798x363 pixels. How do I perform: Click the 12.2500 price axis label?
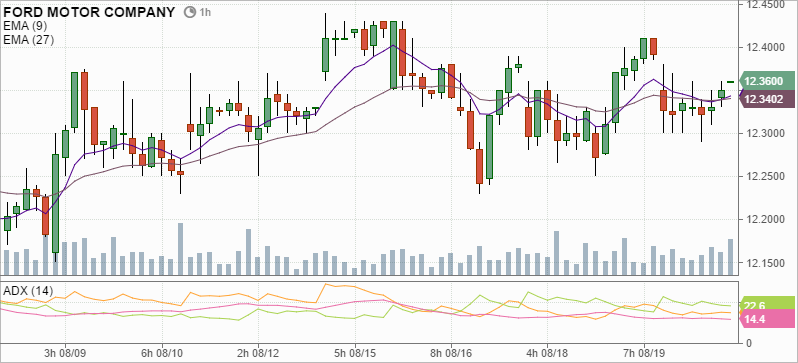click(x=764, y=177)
